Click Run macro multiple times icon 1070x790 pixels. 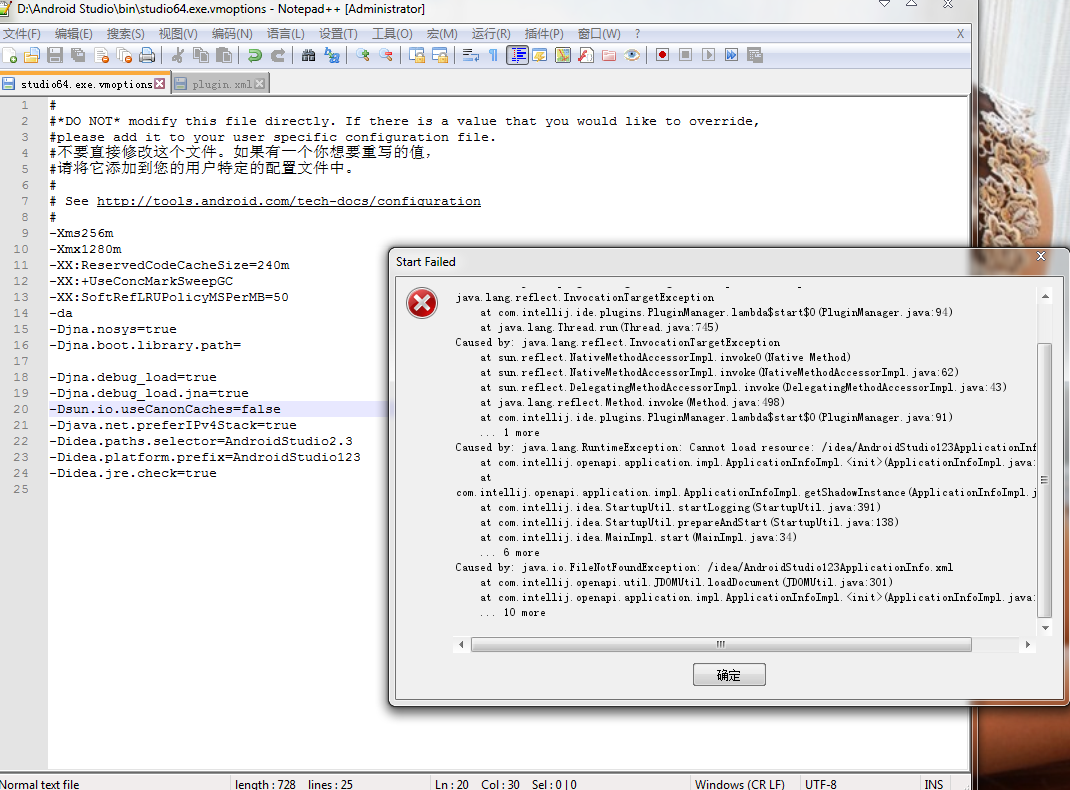click(x=732, y=55)
